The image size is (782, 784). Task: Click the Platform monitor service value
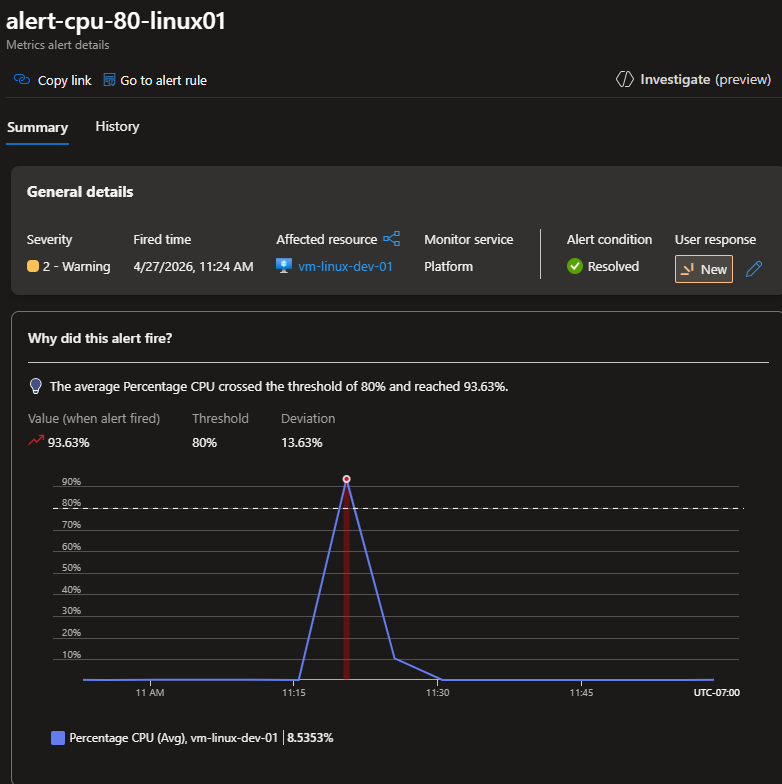click(x=448, y=266)
